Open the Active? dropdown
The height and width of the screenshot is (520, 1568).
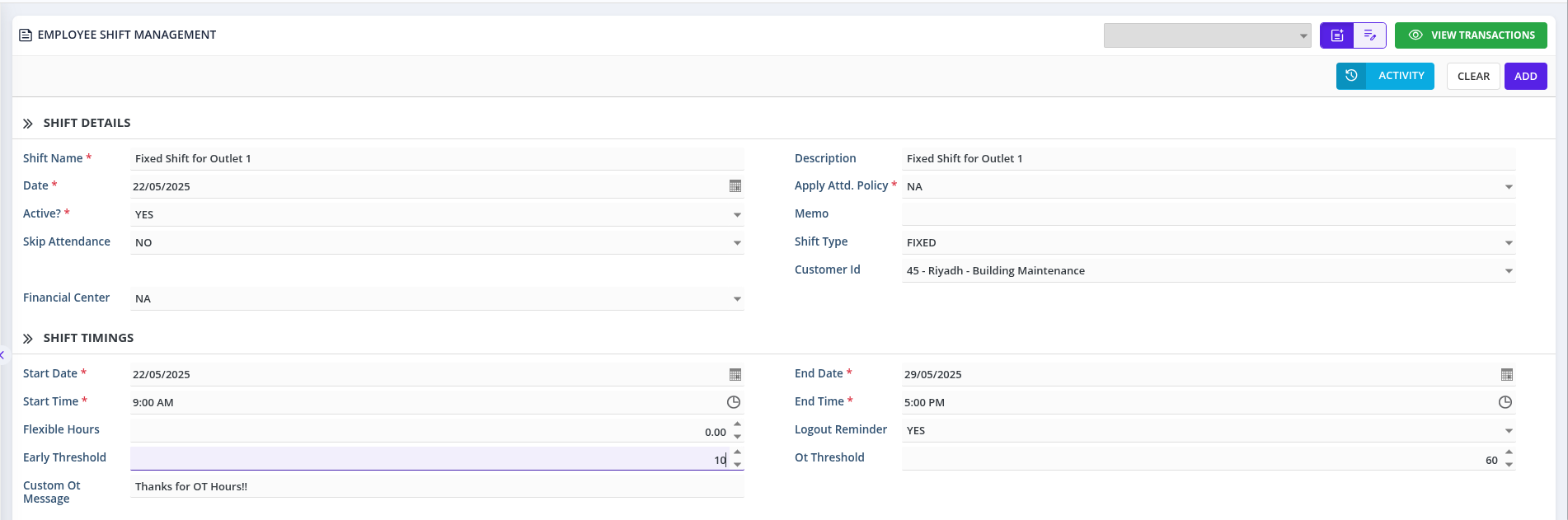tap(736, 215)
